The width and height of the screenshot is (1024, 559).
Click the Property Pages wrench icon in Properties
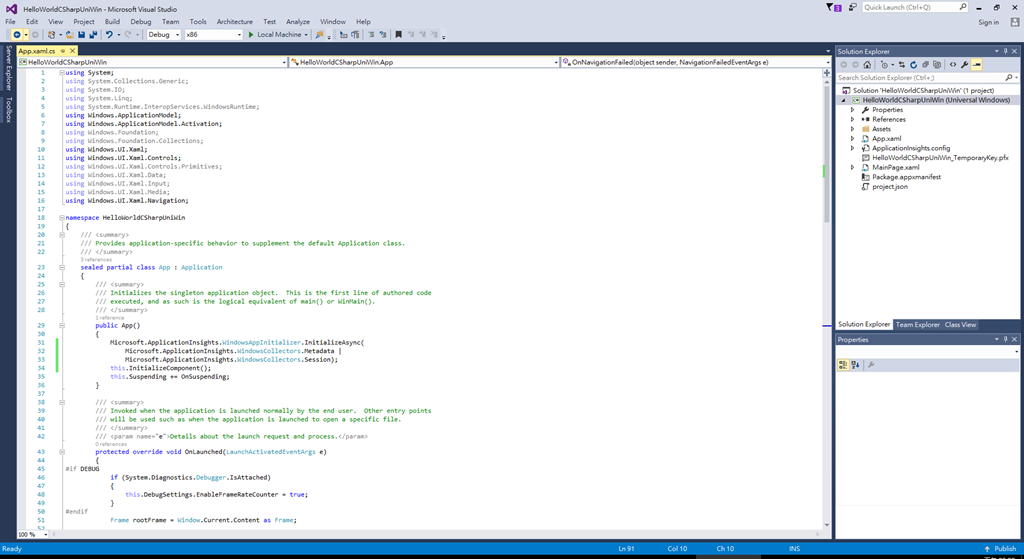(x=871, y=365)
